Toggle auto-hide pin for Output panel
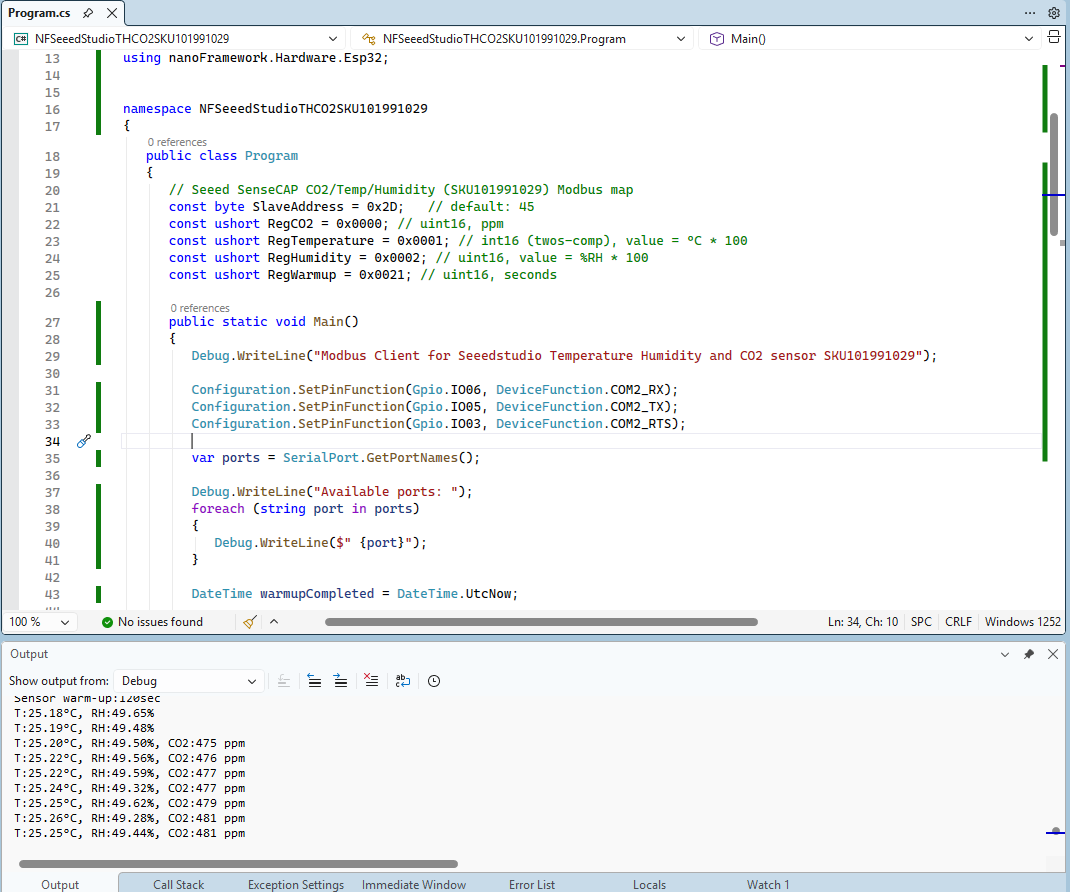 pyautogui.click(x=1029, y=654)
